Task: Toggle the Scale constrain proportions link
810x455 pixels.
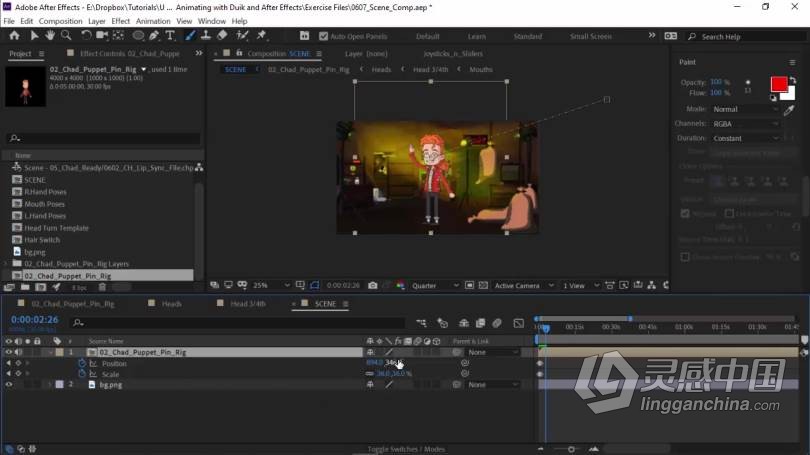Action: (369, 373)
